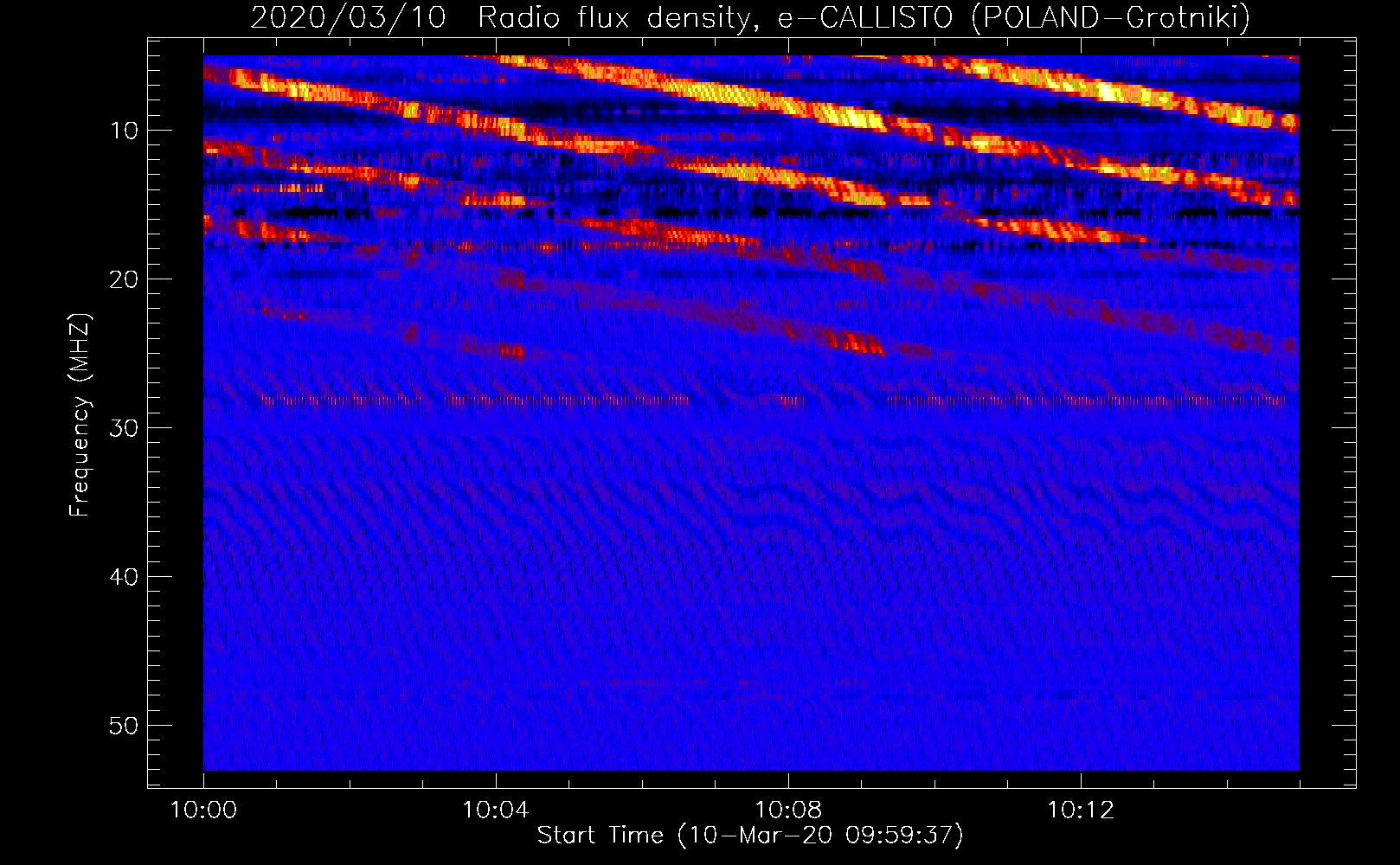Click the Frequency (MHZ) axis label
This screenshot has height=865, width=1400.
80,415
